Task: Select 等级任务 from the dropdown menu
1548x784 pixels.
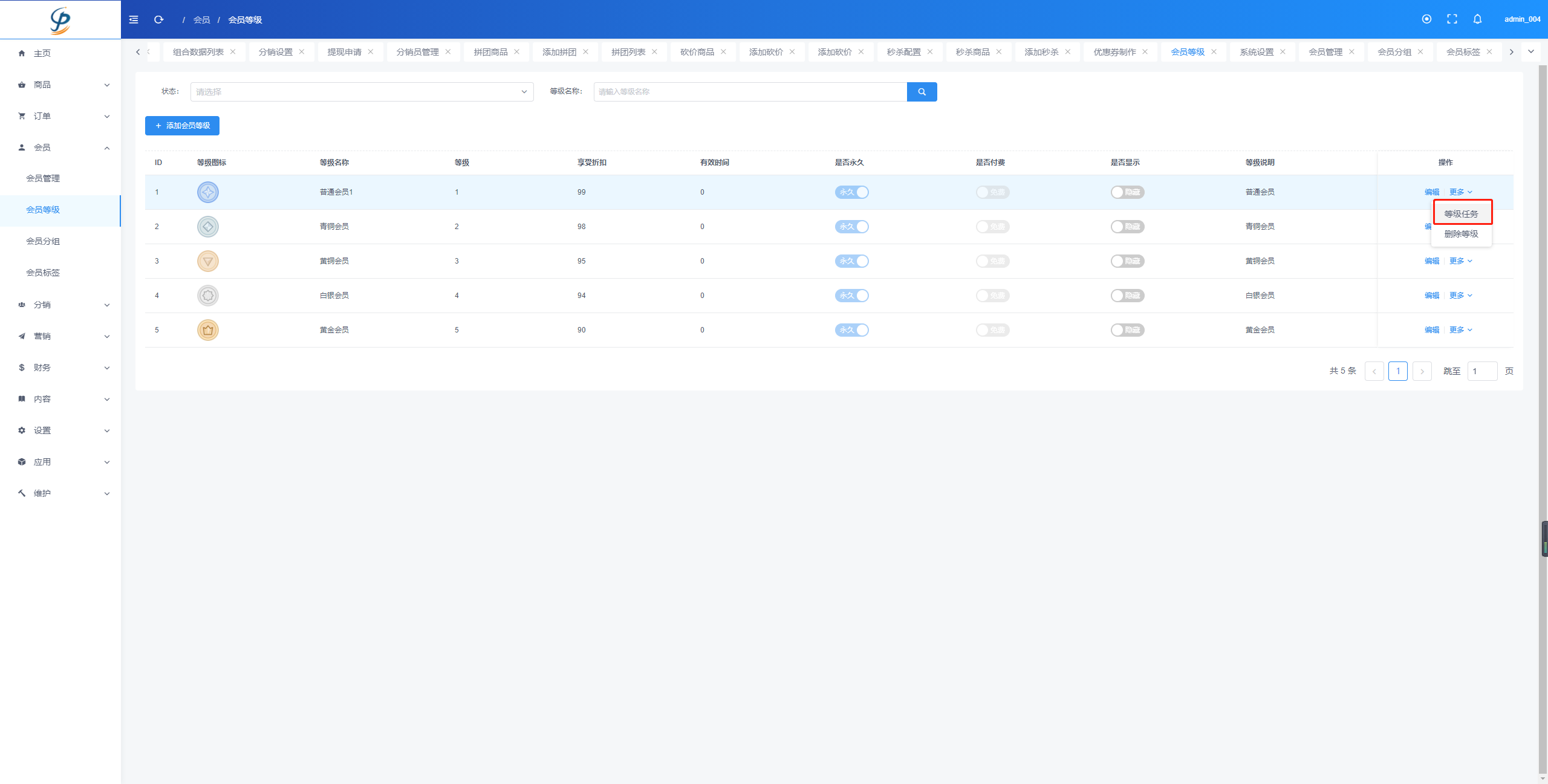Action: coord(1461,214)
